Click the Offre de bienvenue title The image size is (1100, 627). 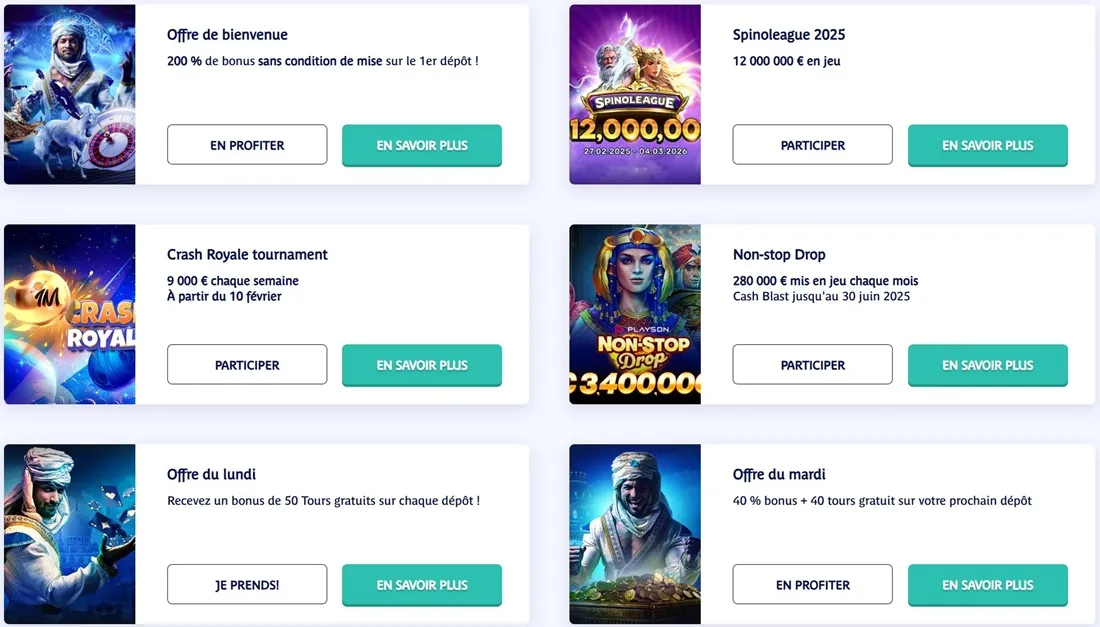(227, 35)
